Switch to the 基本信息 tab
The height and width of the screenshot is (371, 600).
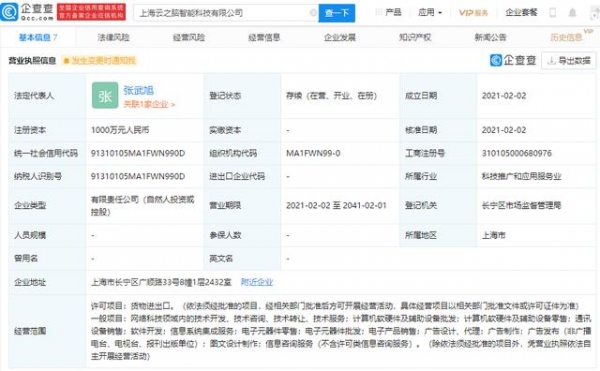point(38,37)
